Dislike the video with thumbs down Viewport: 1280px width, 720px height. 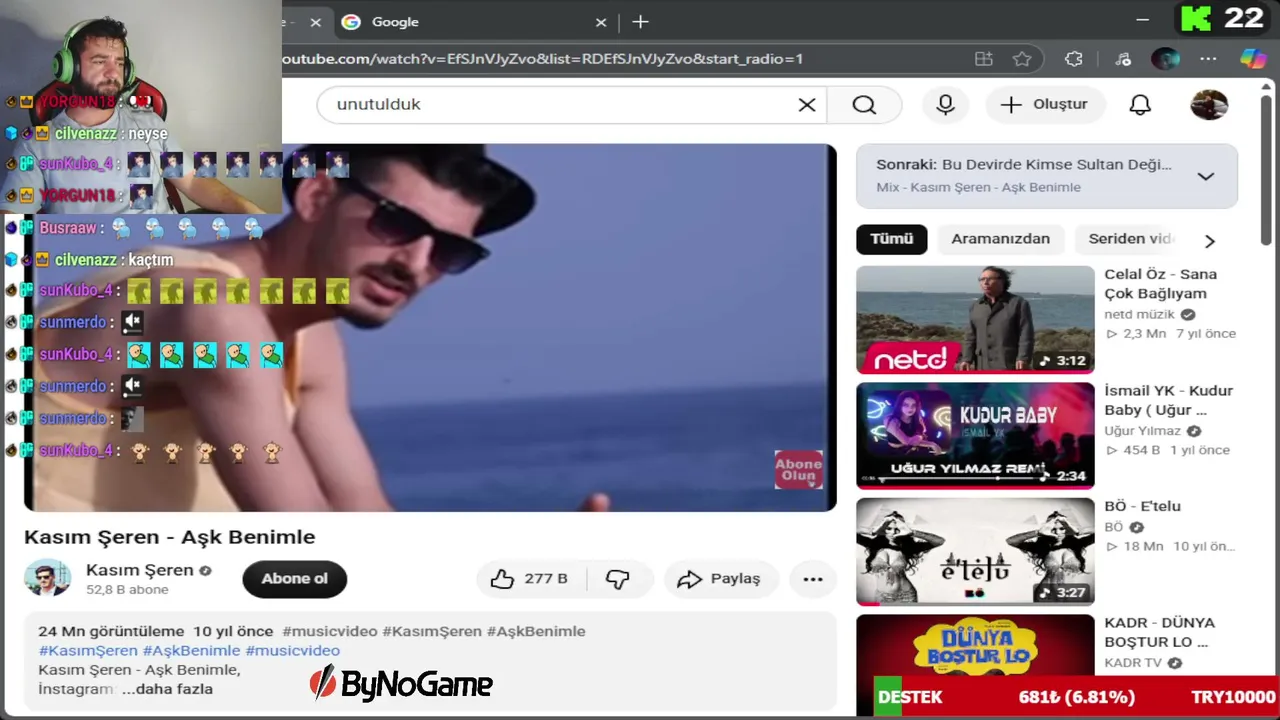click(x=617, y=579)
